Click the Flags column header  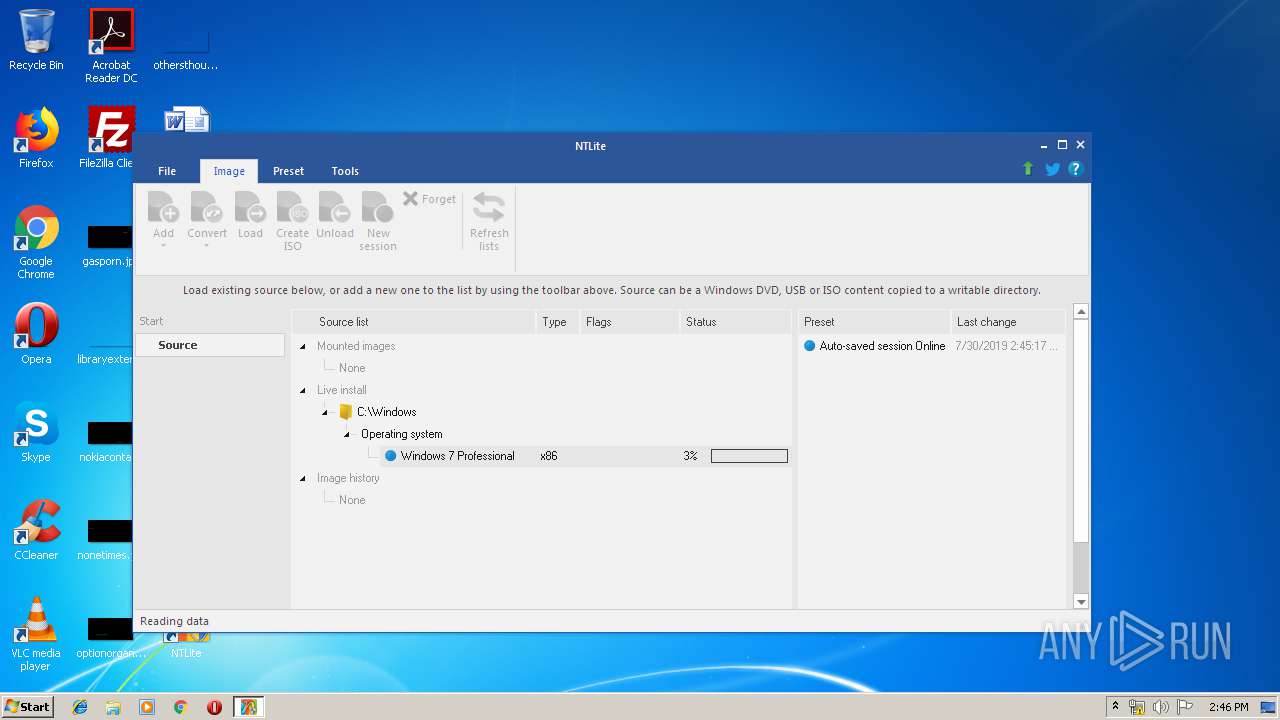629,322
